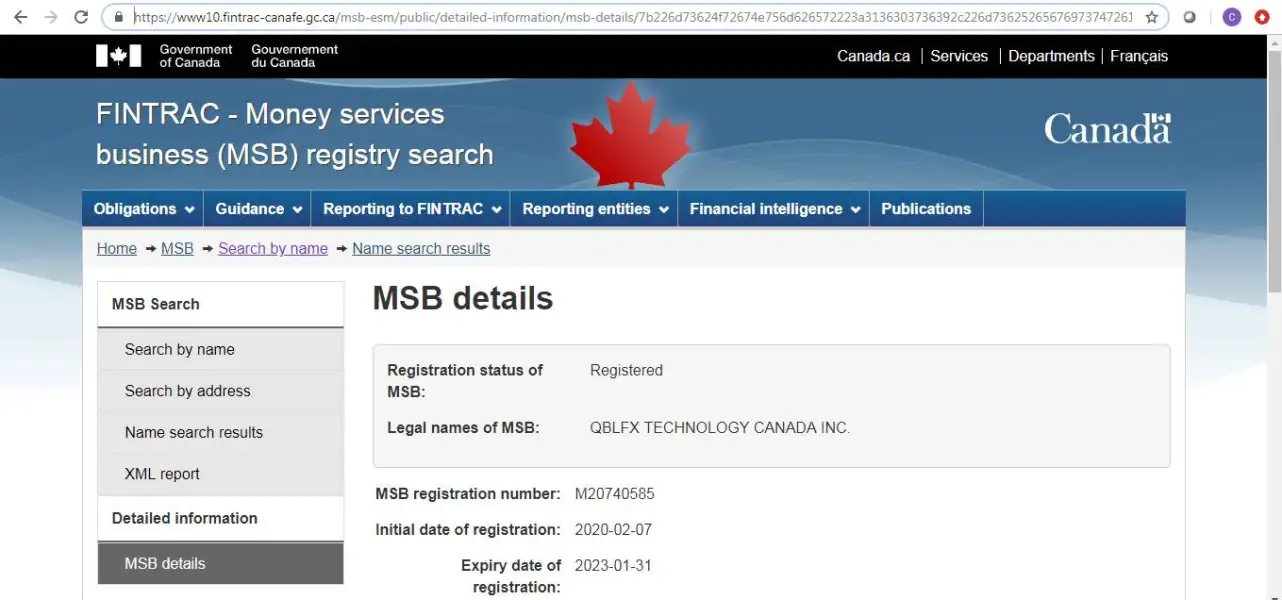This screenshot has height=600, width=1282.
Task: Open the Obligations dropdown menu
Action: (143, 209)
